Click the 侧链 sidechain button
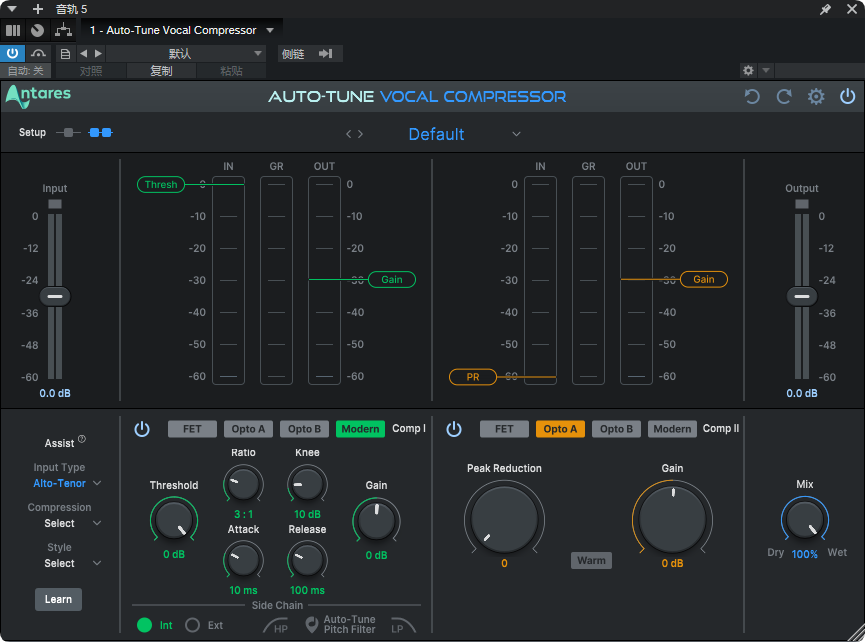The height and width of the screenshot is (642, 865). tap(293, 54)
